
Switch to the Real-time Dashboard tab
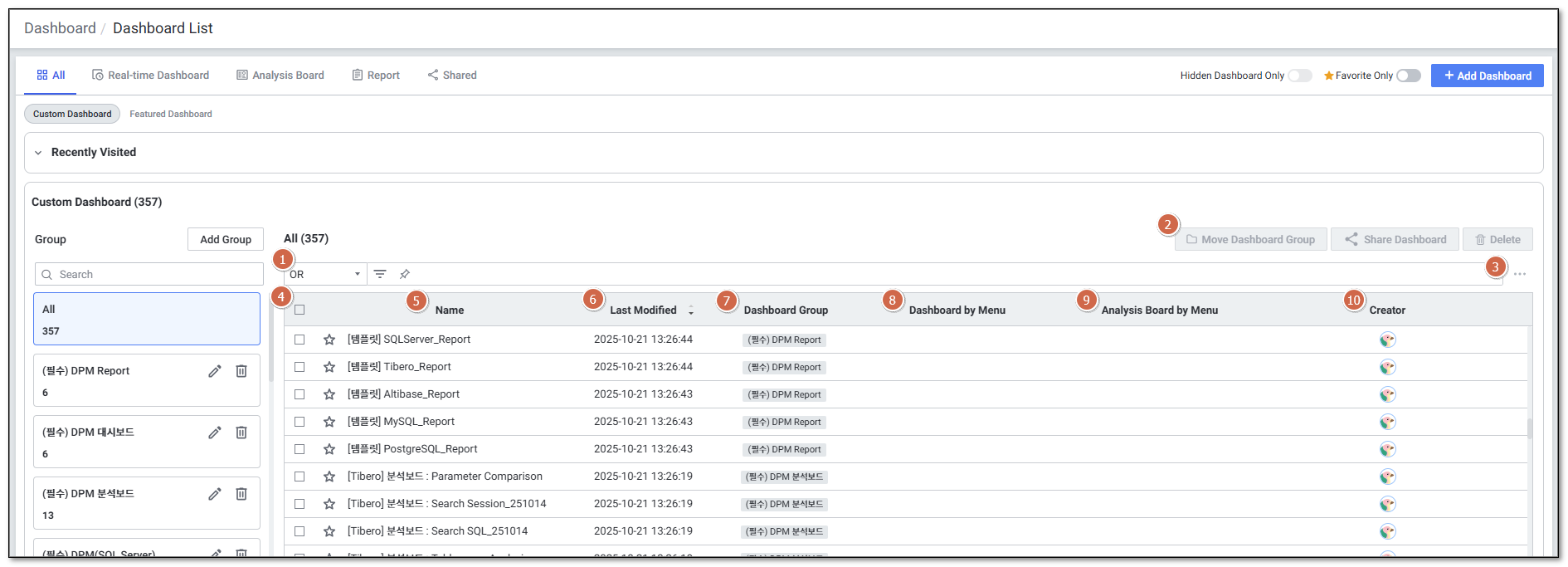[150, 76]
